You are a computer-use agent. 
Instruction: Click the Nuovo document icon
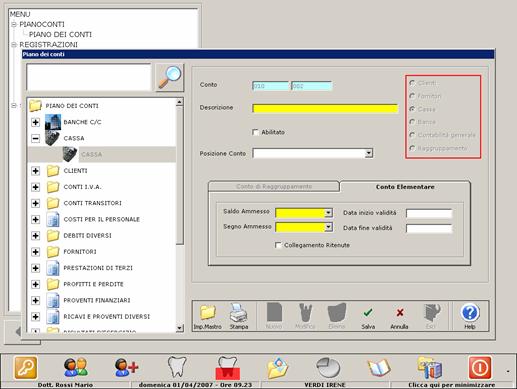pyautogui.click(x=274, y=312)
